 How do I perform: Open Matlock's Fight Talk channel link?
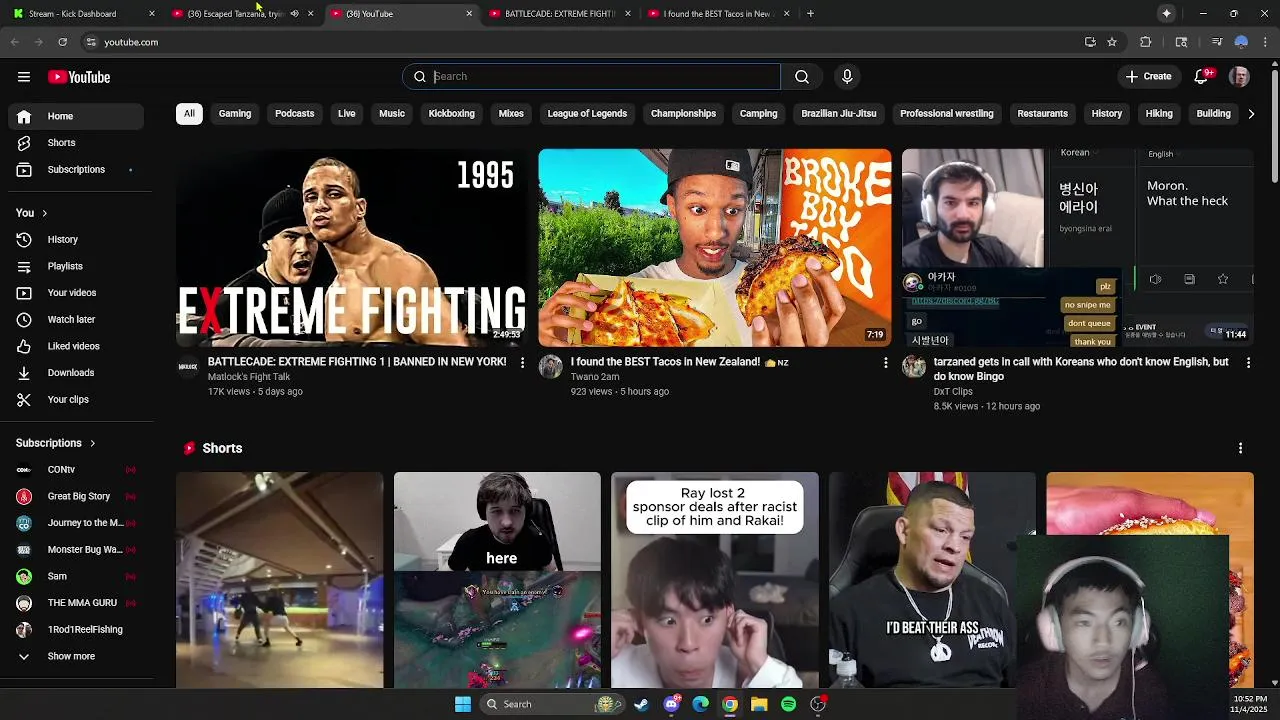click(249, 377)
